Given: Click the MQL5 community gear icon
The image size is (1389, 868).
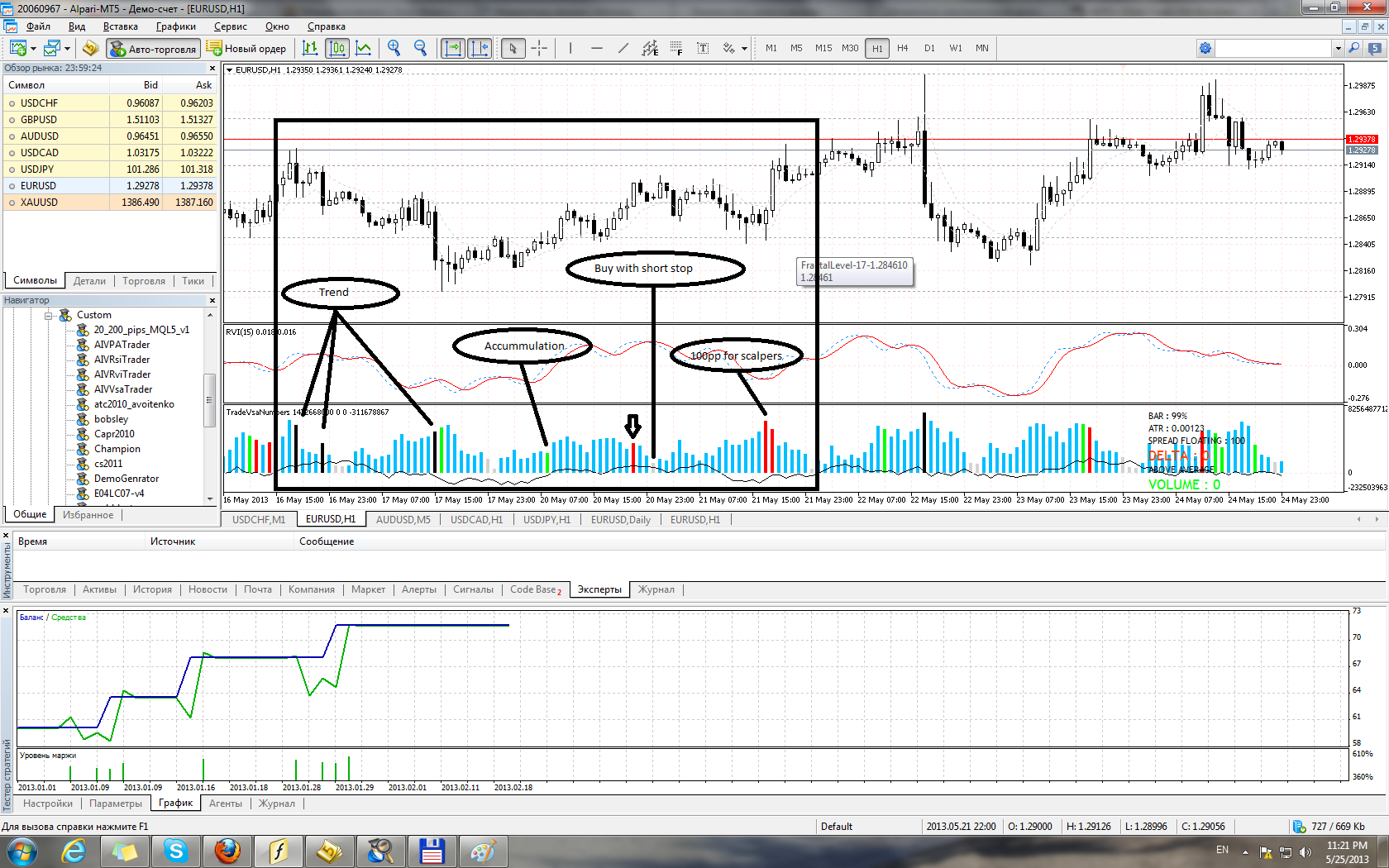Looking at the screenshot, I should click(1205, 48).
